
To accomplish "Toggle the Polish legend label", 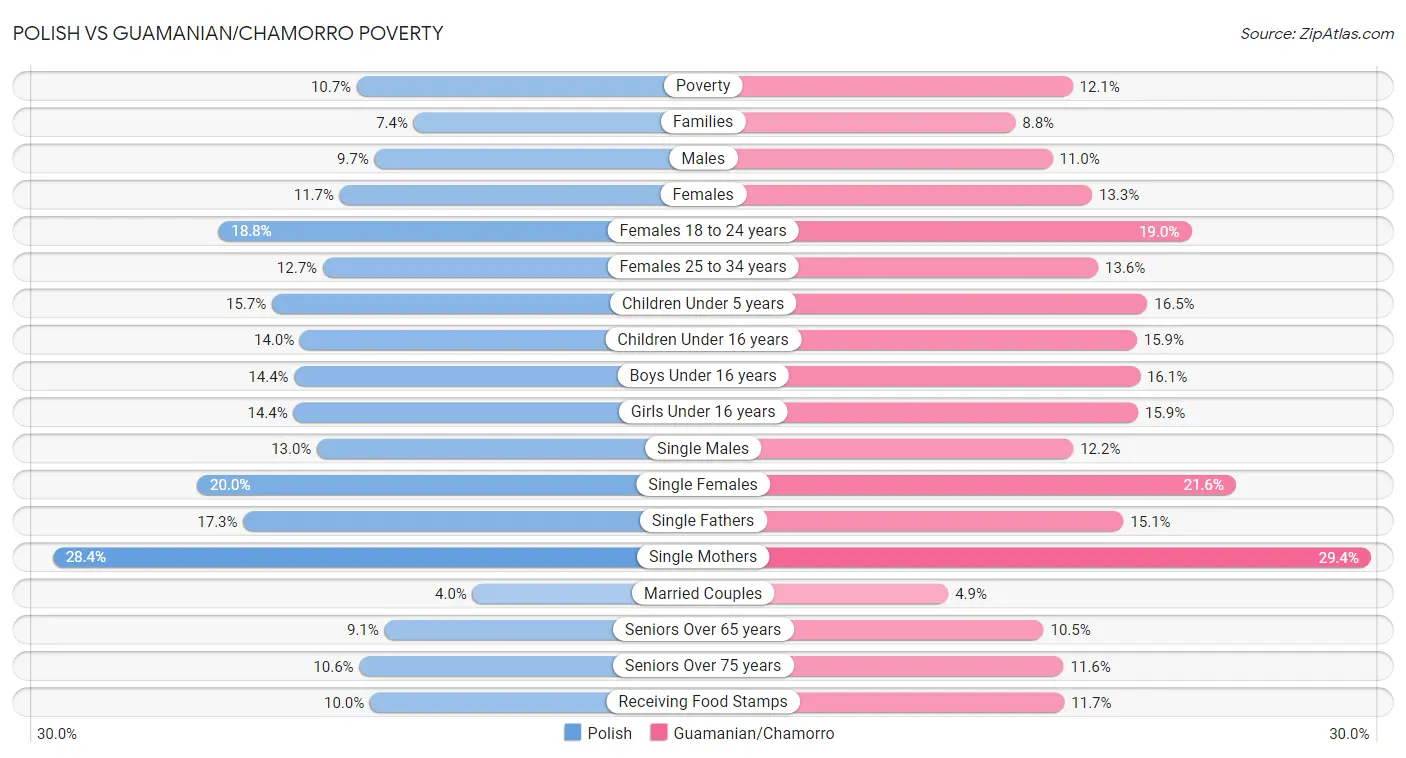I will (609, 733).
